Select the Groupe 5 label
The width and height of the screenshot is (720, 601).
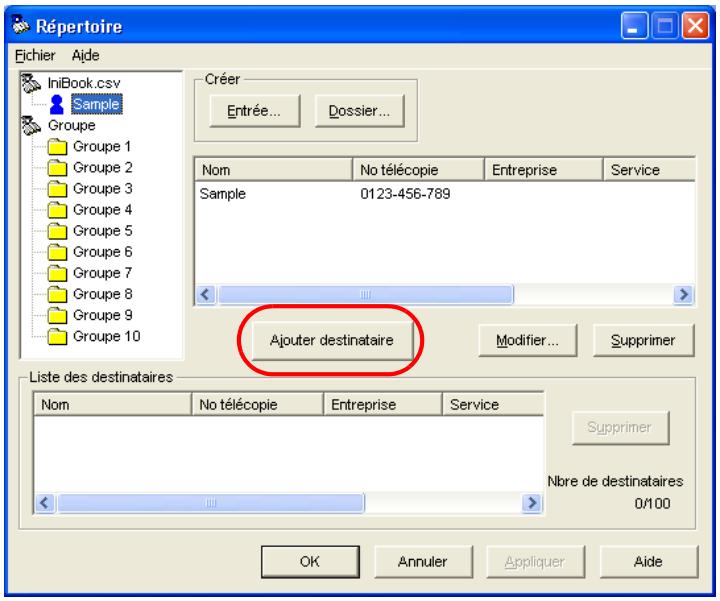click(x=102, y=231)
